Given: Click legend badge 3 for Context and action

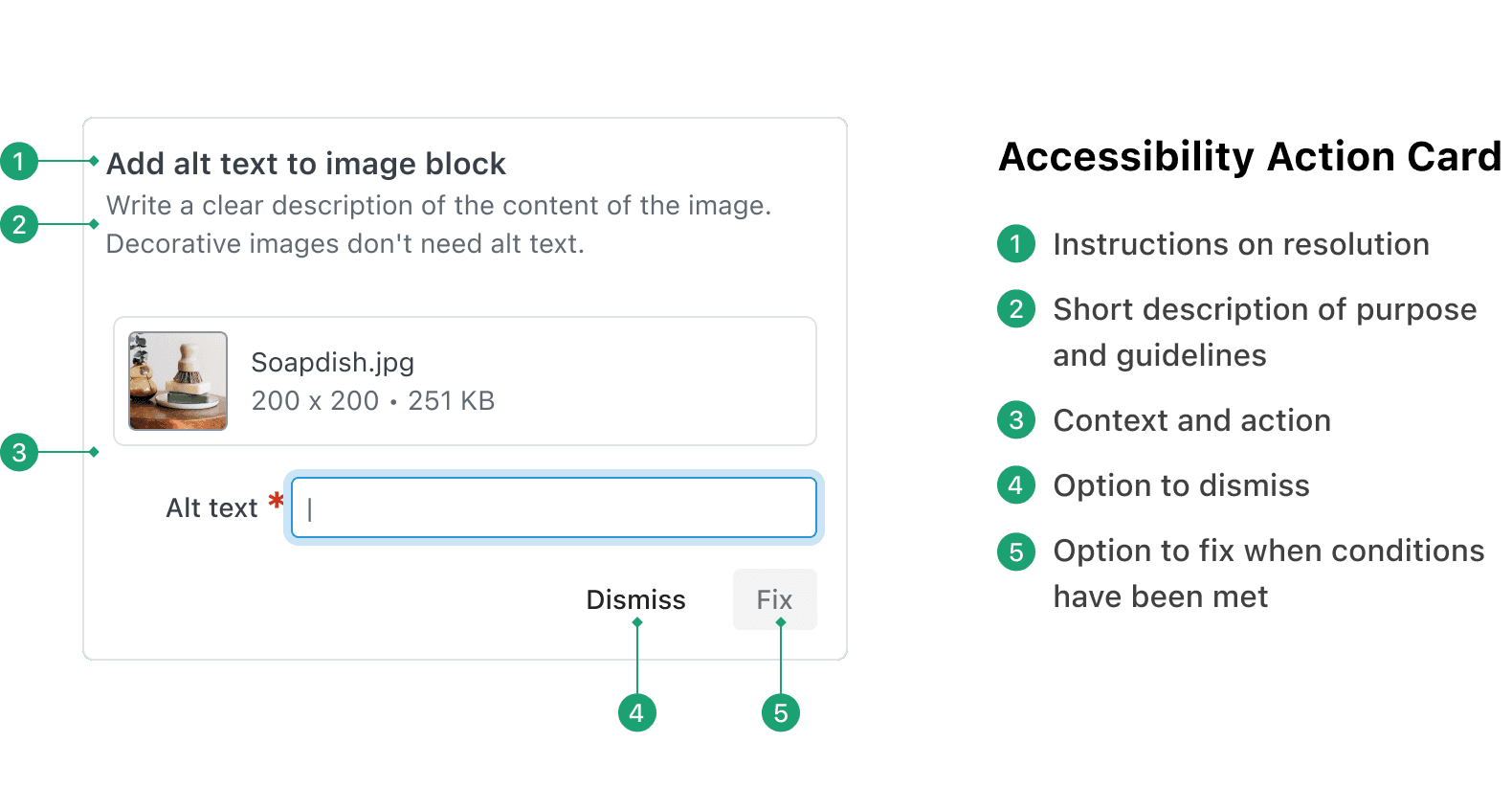Looking at the screenshot, I should (1016, 419).
